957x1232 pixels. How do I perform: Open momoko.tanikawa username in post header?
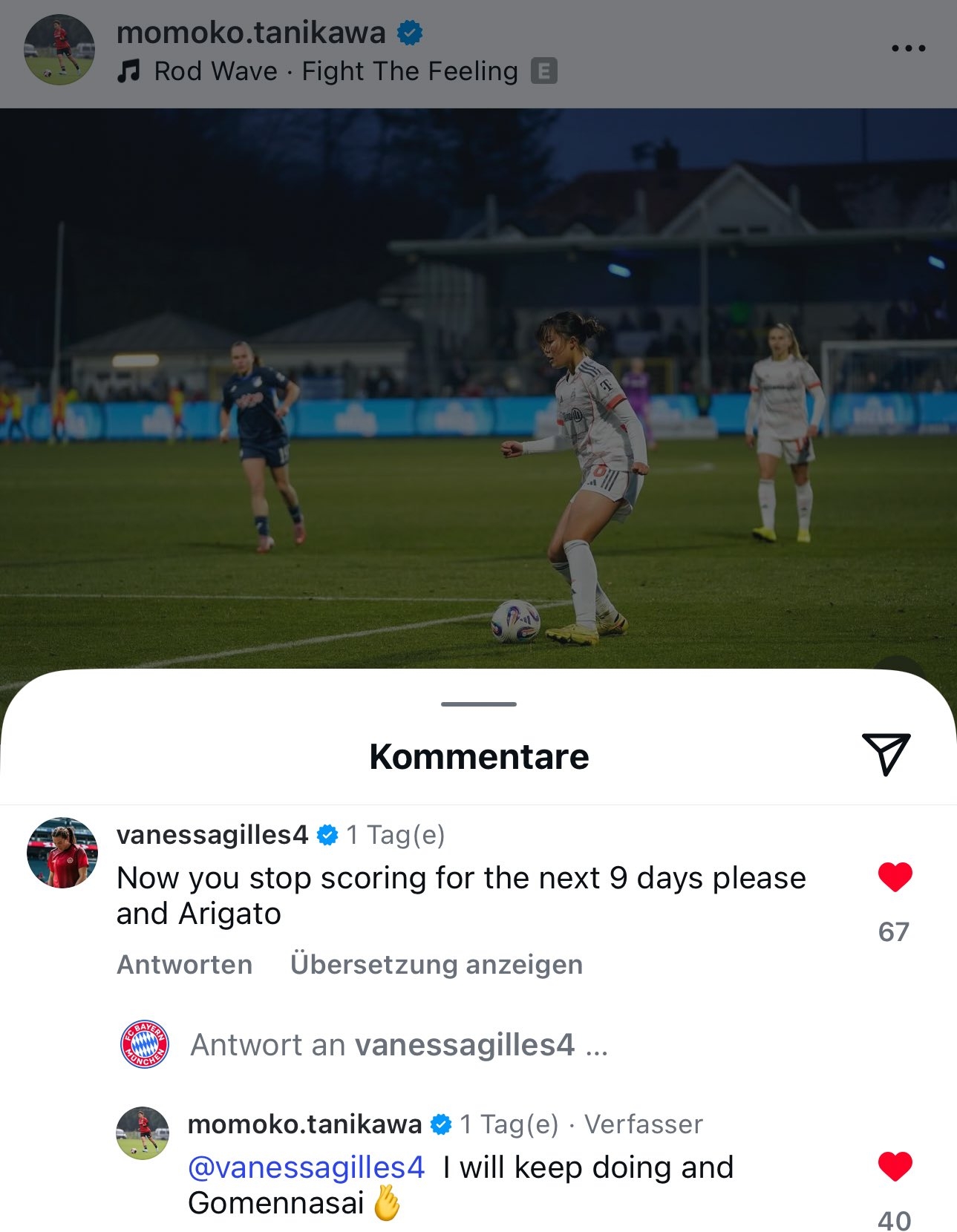251,33
